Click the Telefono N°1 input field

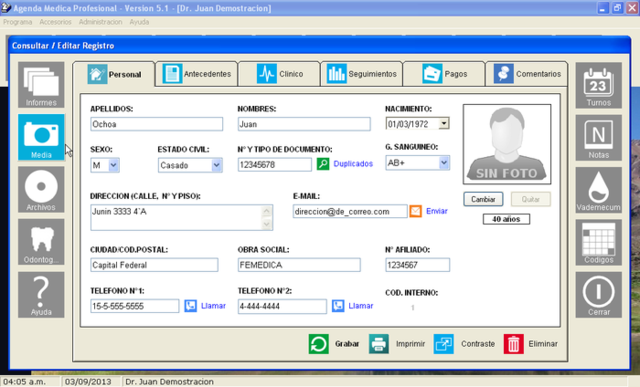(x=135, y=306)
